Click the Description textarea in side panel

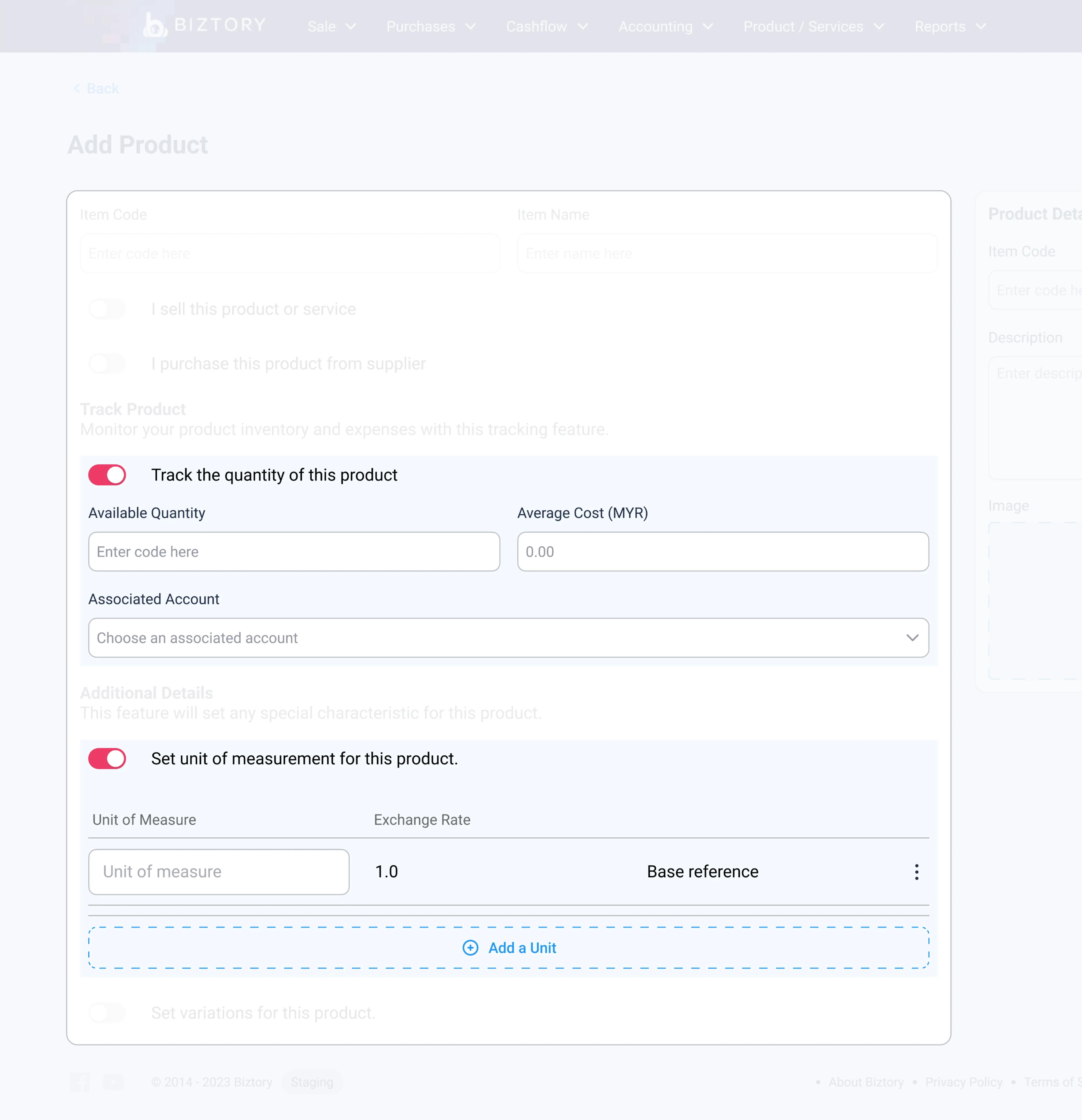[1035, 418]
